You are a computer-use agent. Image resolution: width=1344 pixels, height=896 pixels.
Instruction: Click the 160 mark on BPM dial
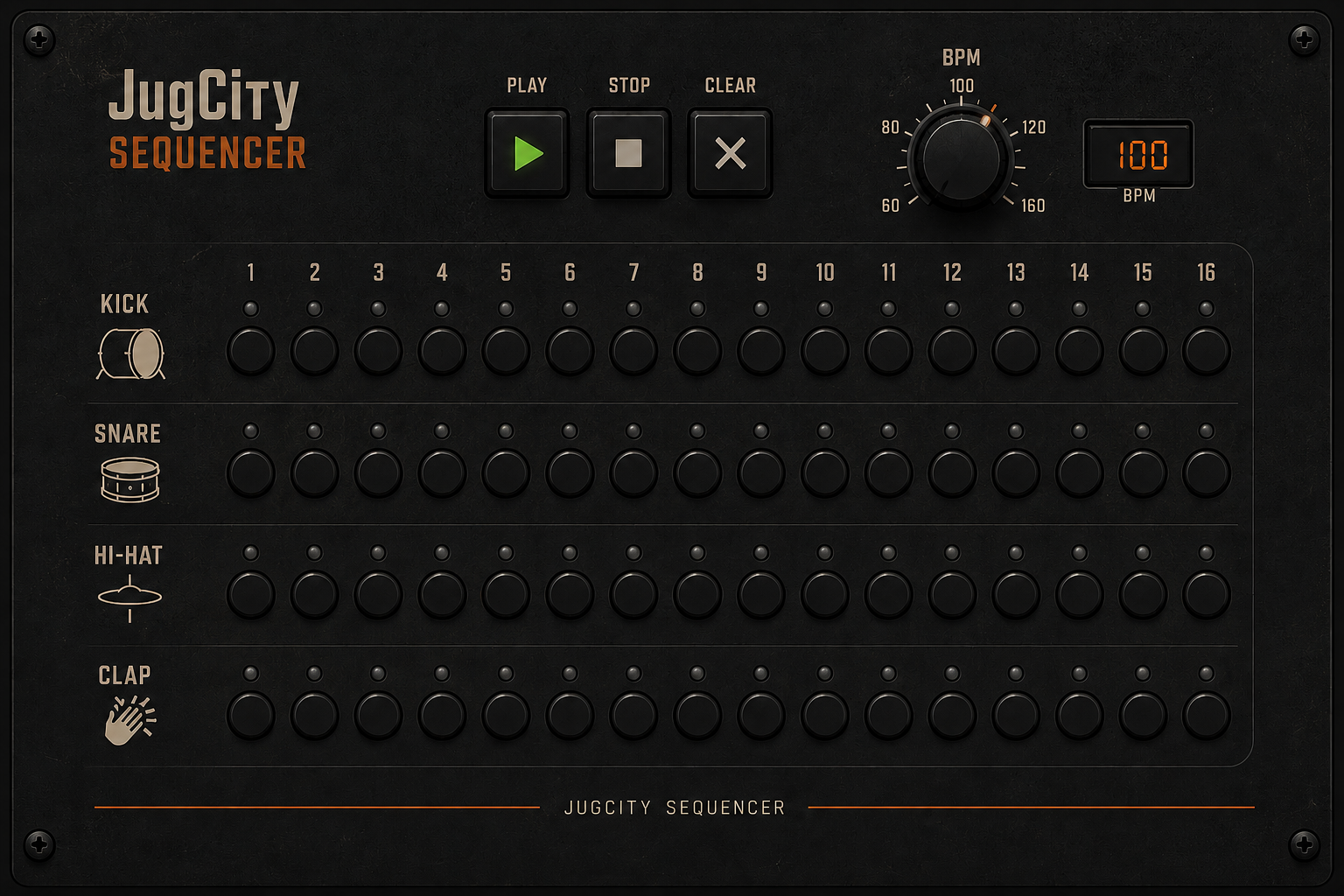1032,206
